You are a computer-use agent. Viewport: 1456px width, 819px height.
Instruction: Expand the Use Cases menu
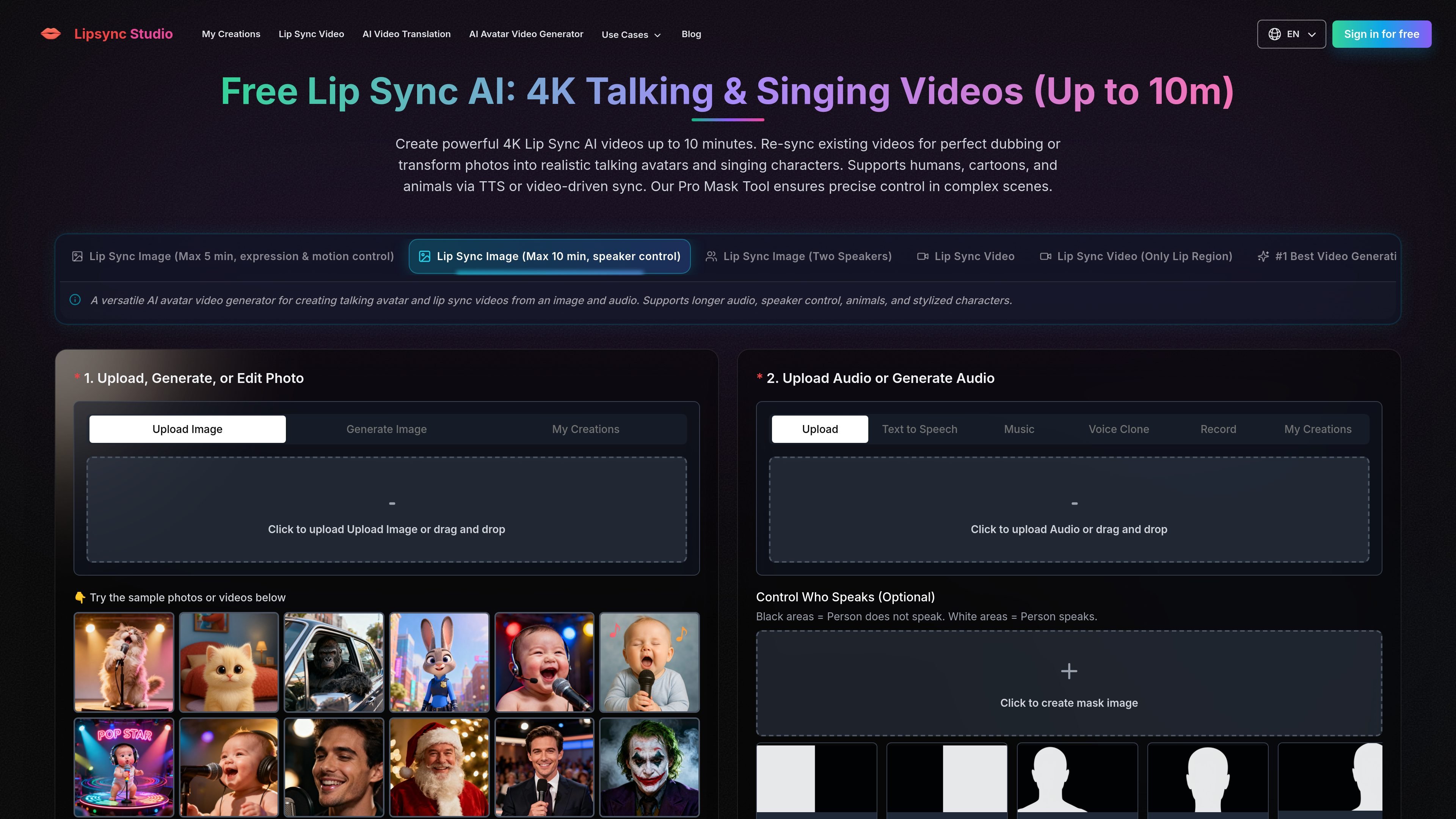pyautogui.click(x=631, y=35)
